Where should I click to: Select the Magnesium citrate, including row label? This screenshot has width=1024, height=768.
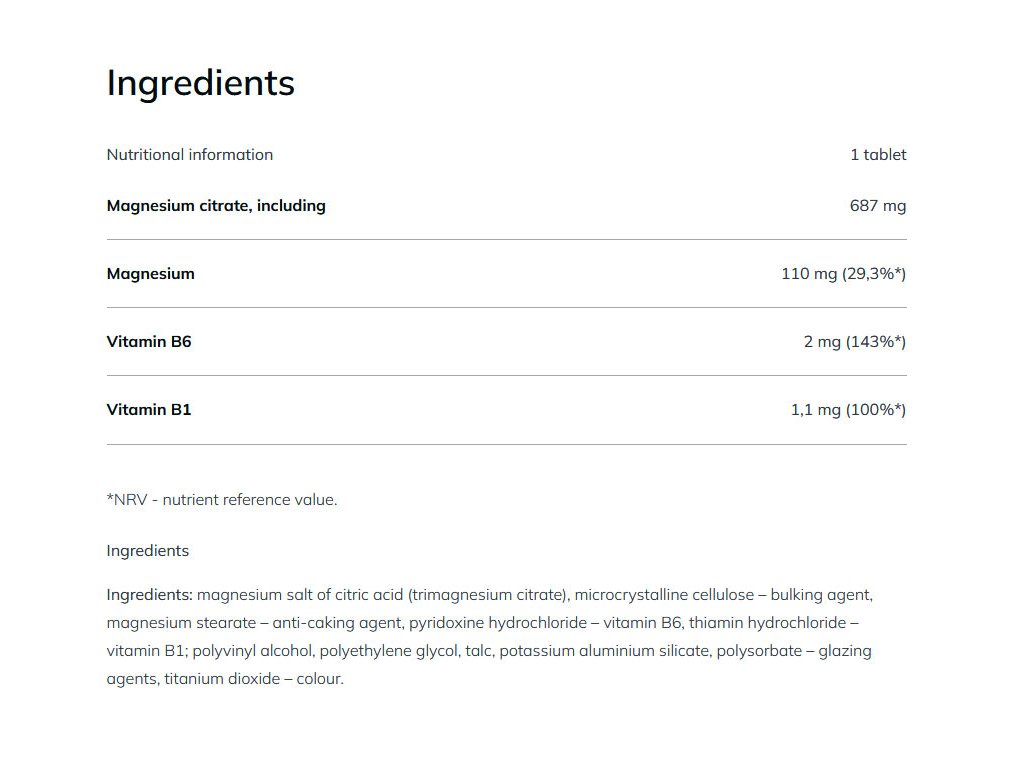216,206
